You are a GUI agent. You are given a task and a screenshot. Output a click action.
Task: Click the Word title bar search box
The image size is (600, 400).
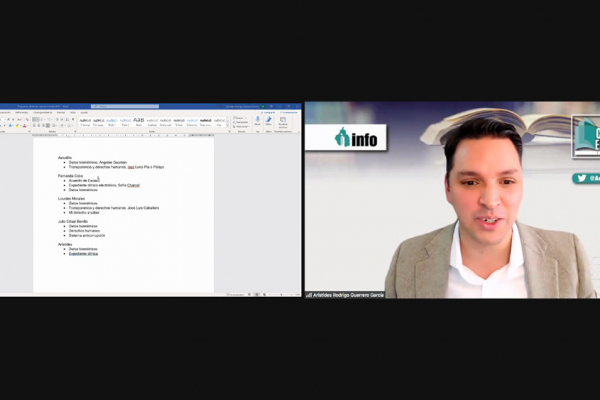click(125, 106)
